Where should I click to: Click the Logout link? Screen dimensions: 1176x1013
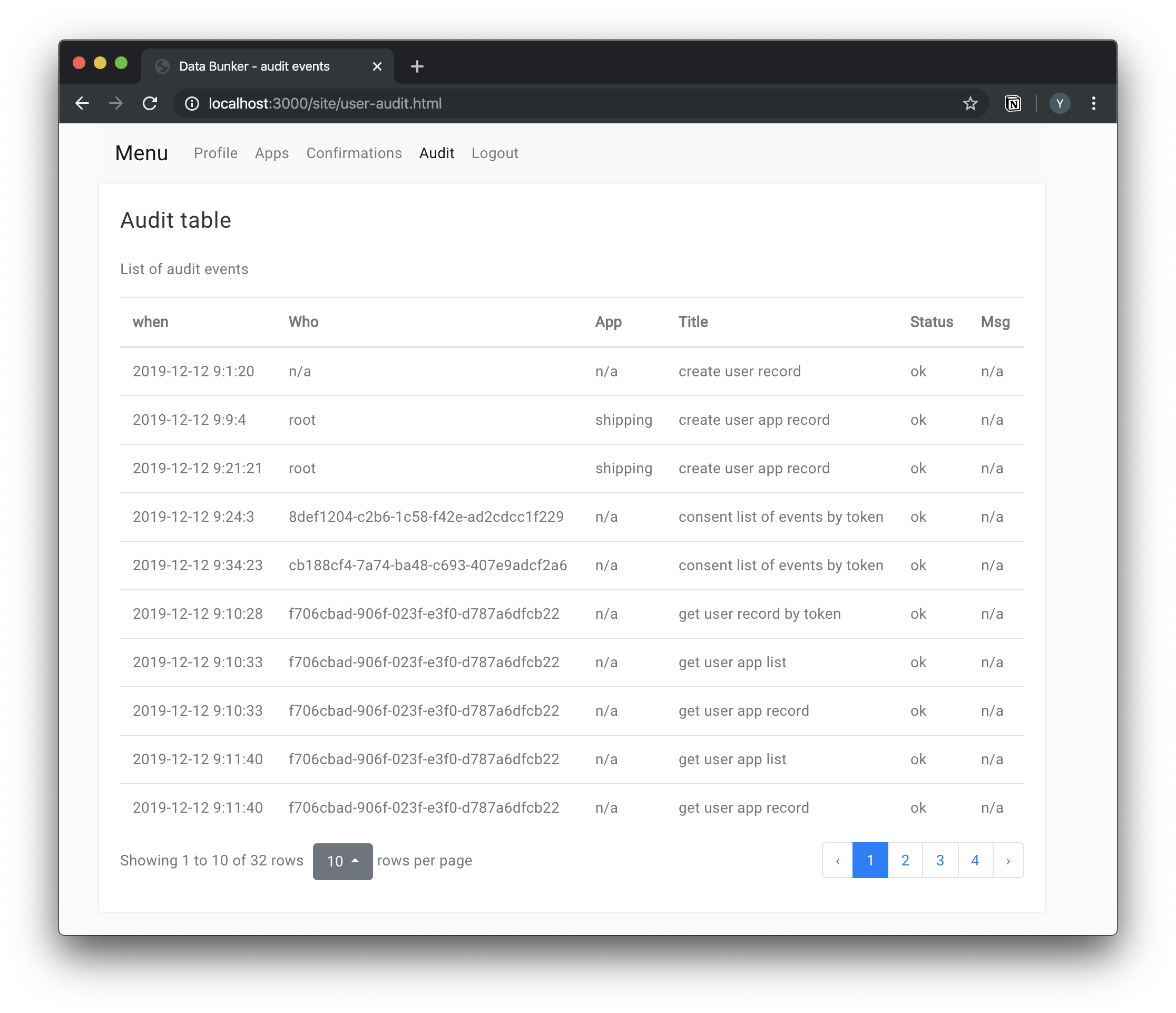[x=494, y=153]
